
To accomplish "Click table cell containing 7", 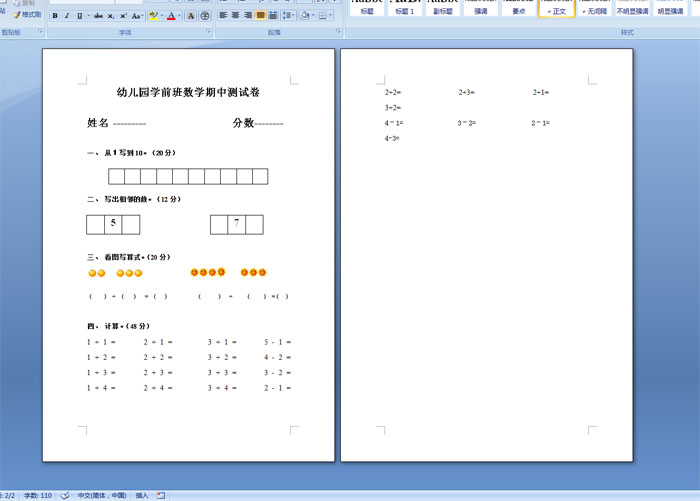I will click(237, 225).
